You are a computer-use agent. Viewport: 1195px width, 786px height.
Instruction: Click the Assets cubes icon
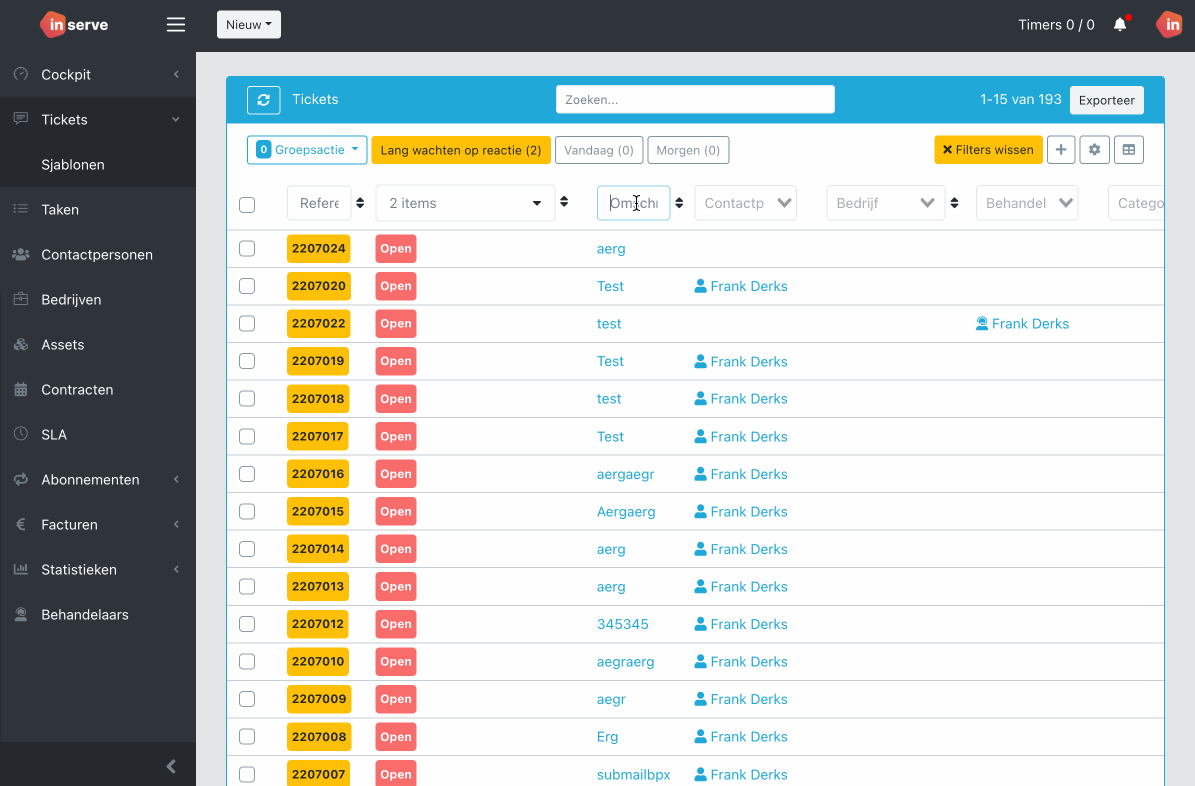coord(21,344)
